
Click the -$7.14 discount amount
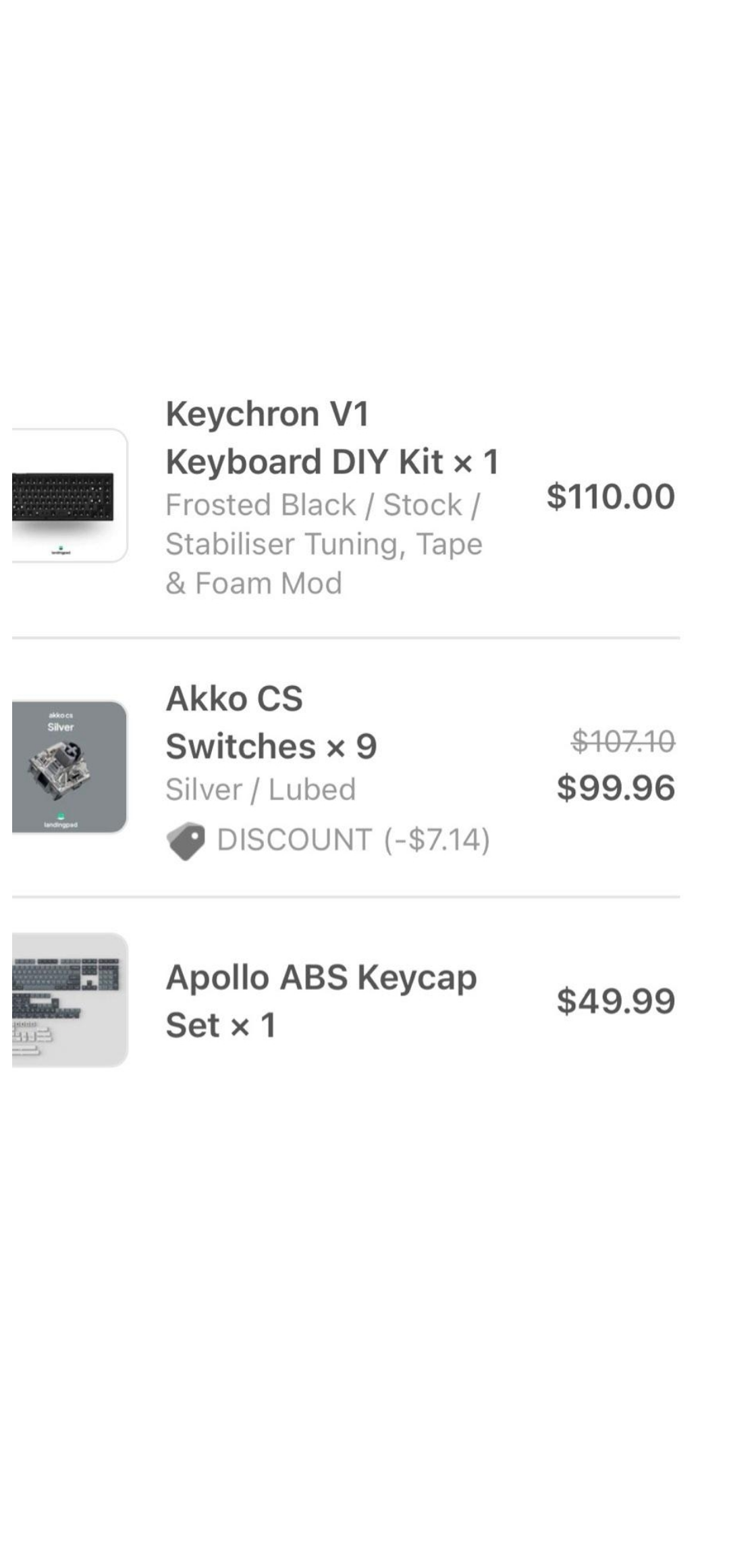click(437, 840)
